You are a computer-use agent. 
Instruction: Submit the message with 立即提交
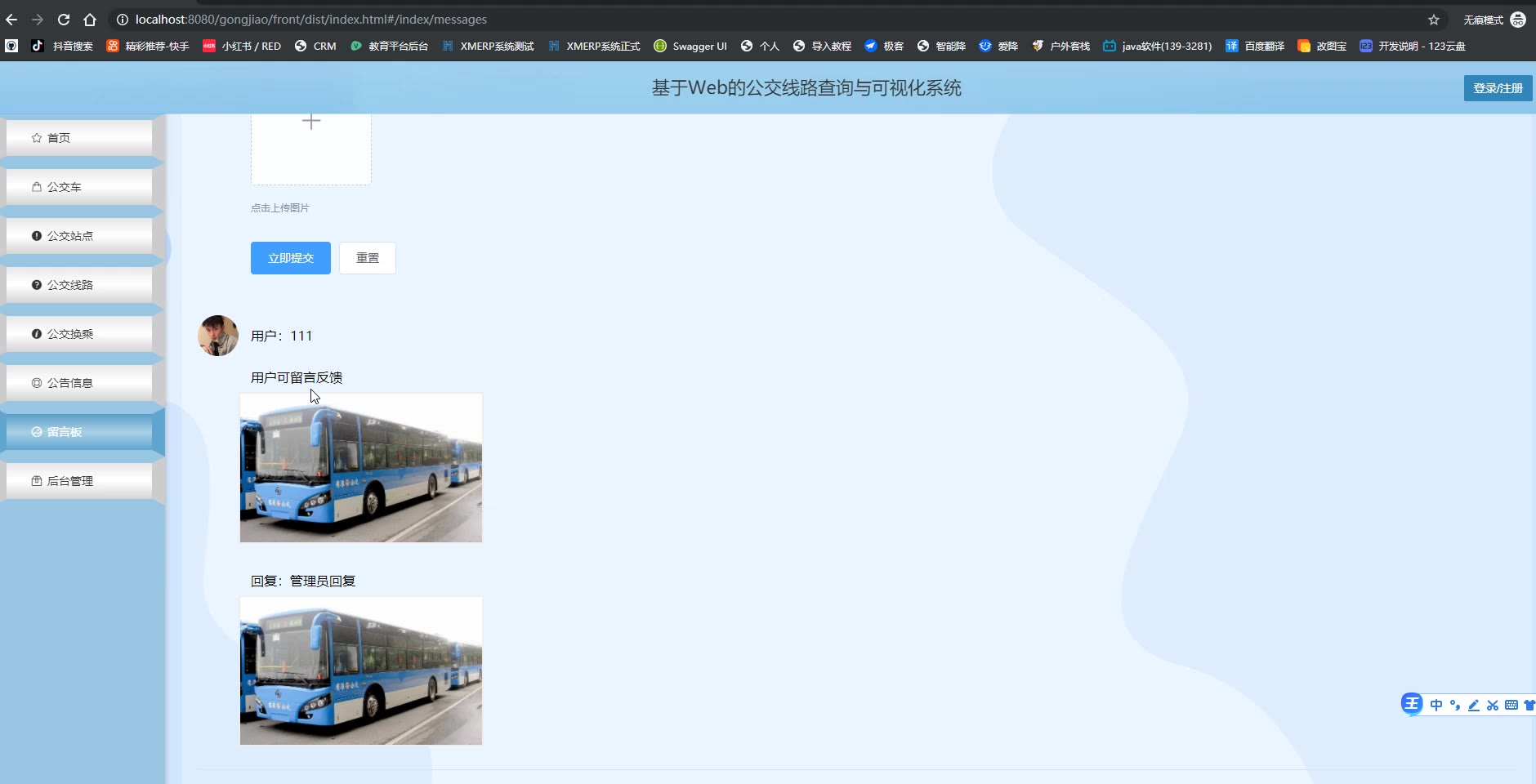point(291,258)
